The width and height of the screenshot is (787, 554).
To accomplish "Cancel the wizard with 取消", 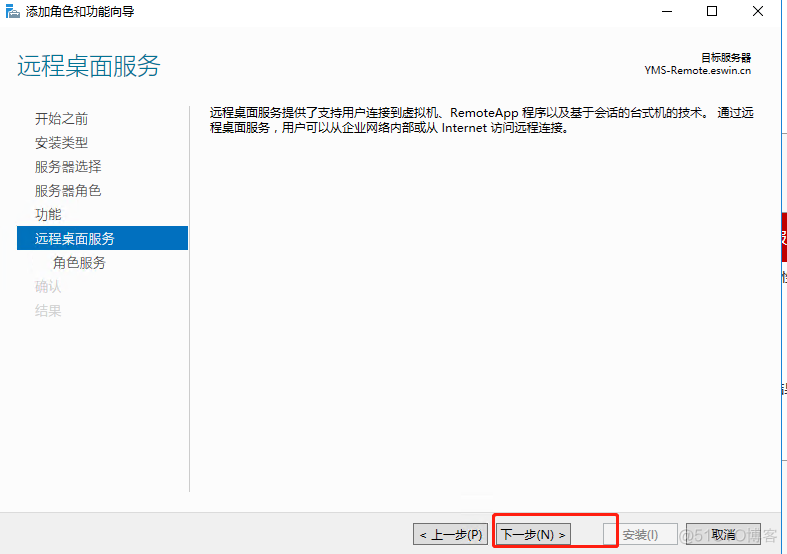I will point(724,535).
